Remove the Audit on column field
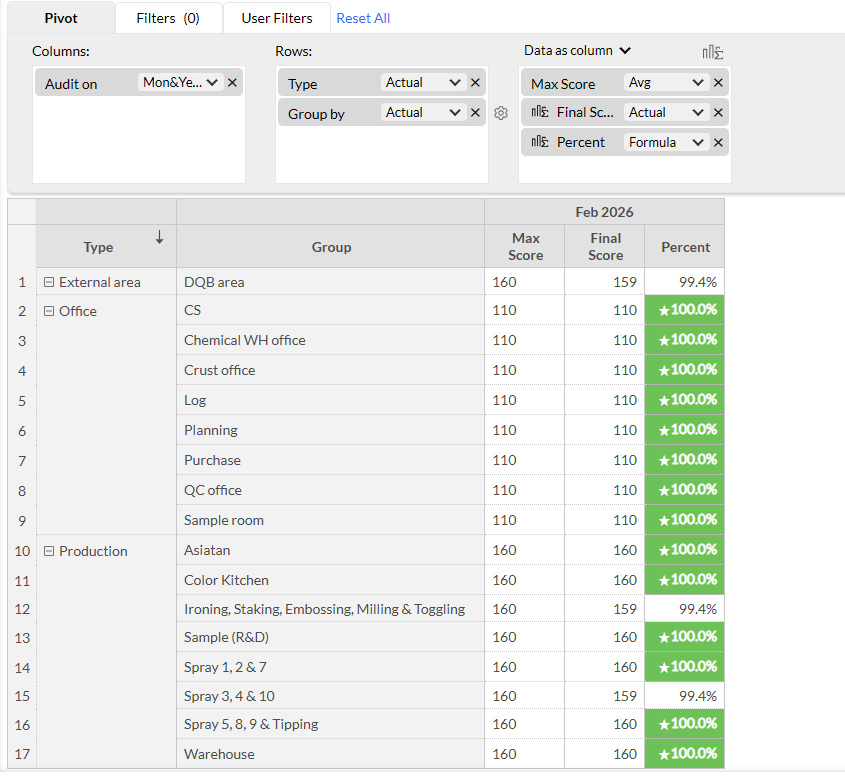845x778 pixels. pos(233,83)
